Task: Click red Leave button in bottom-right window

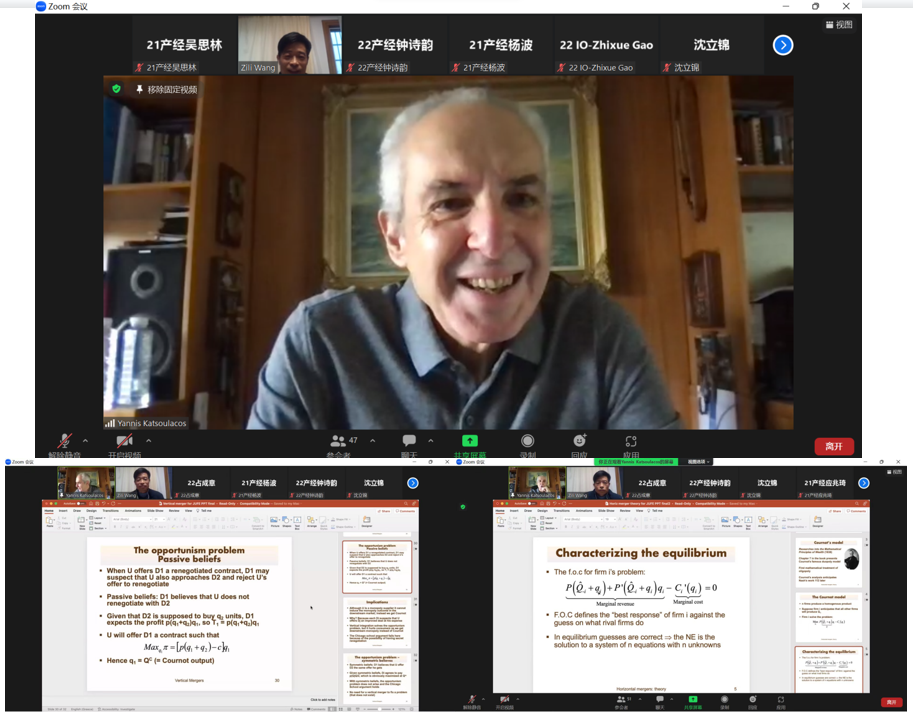Action: tap(891, 702)
